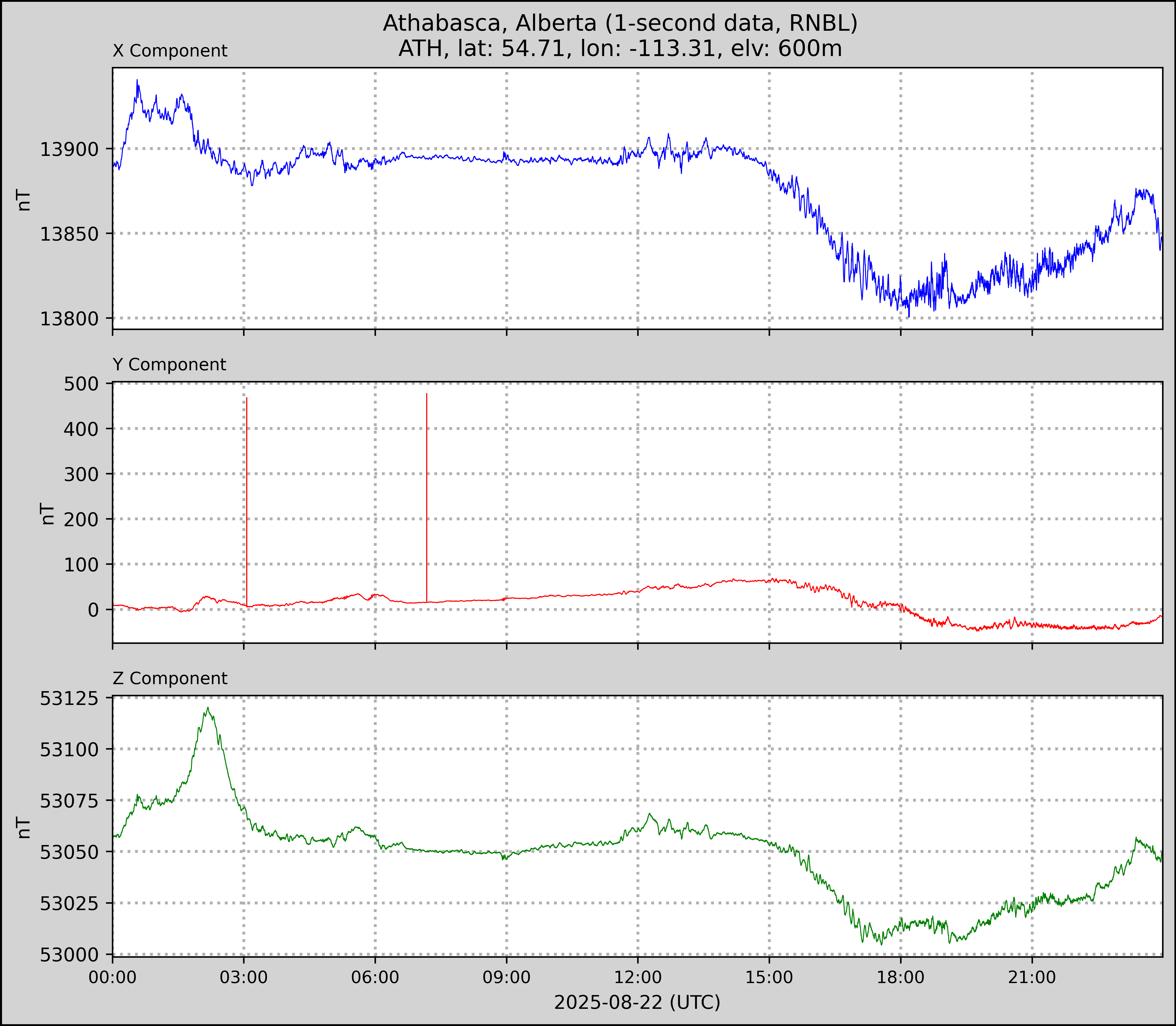Image resolution: width=1176 pixels, height=1026 pixels.
Task: Click the nT label of the Z plot
Action: 23,828
